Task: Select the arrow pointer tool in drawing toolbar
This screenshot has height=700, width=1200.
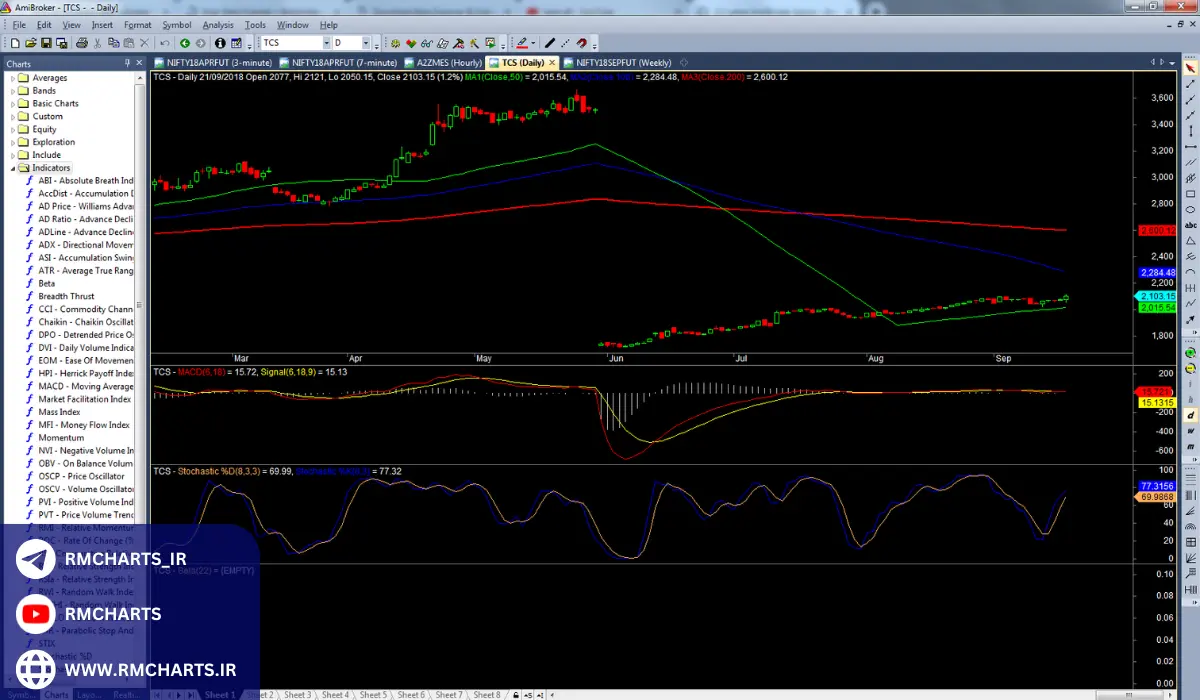Action: pos(1190,68)
